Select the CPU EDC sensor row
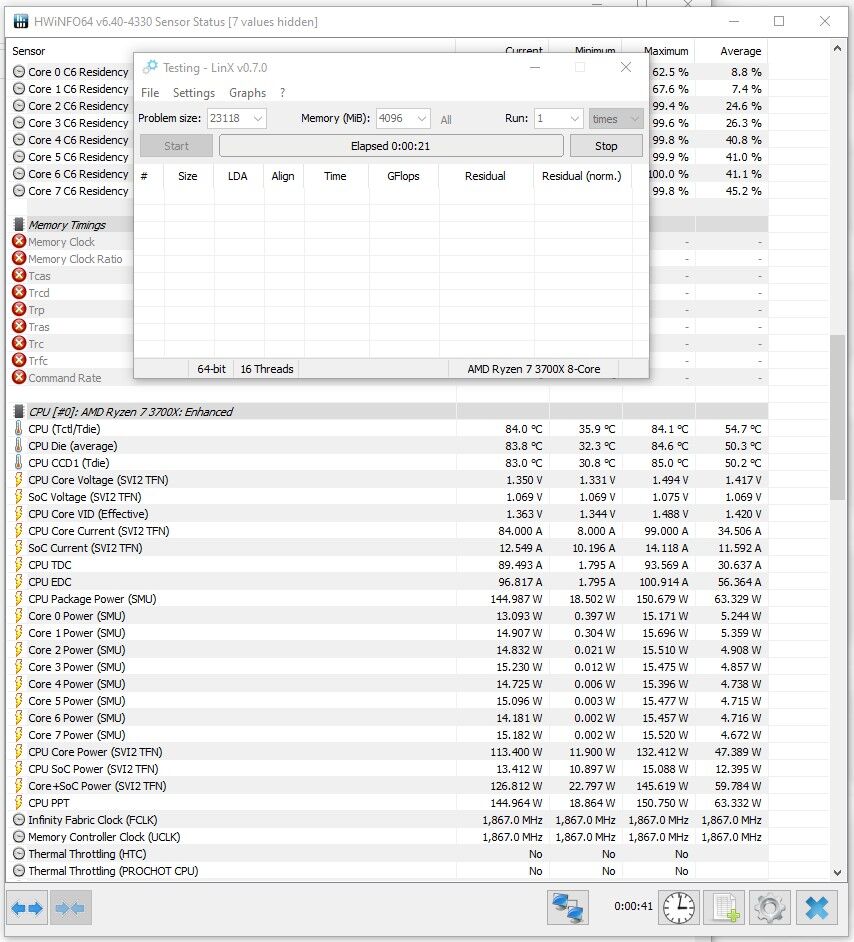 pos(387,582)
